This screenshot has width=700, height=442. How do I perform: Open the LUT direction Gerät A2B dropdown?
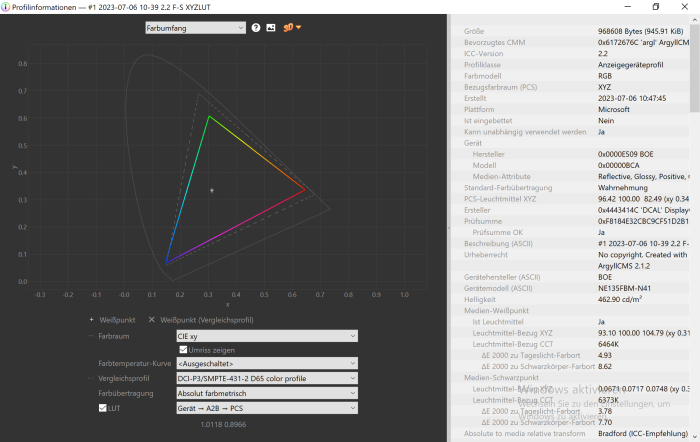[266, 408]
